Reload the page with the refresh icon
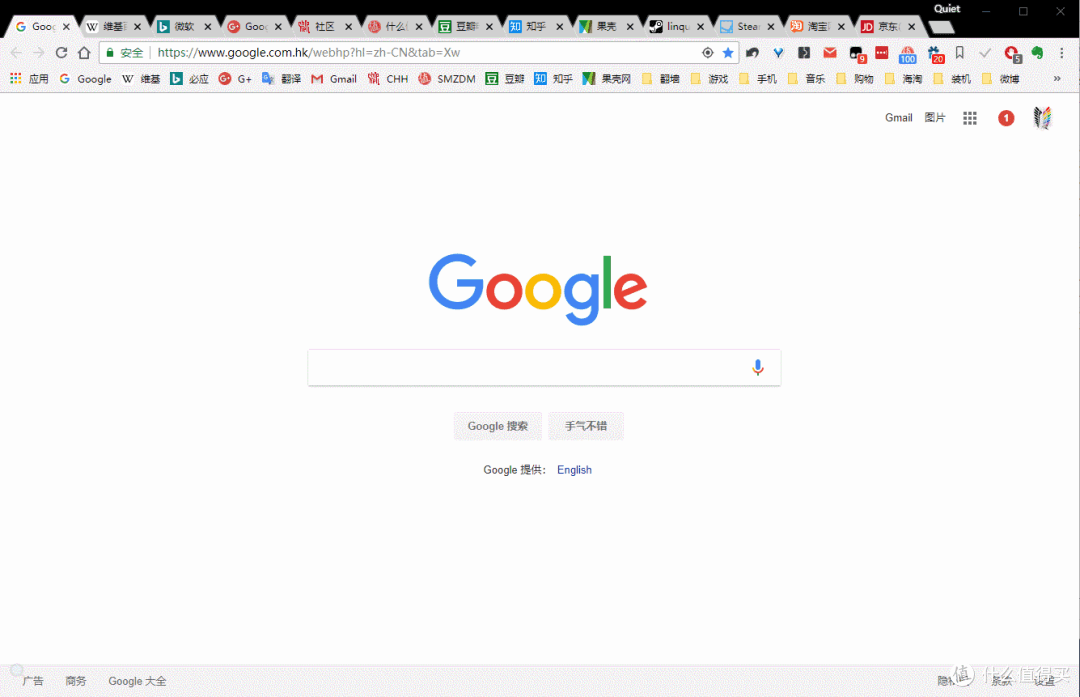The height and width of the screenshot is (697, 1080). coord(61,52)
